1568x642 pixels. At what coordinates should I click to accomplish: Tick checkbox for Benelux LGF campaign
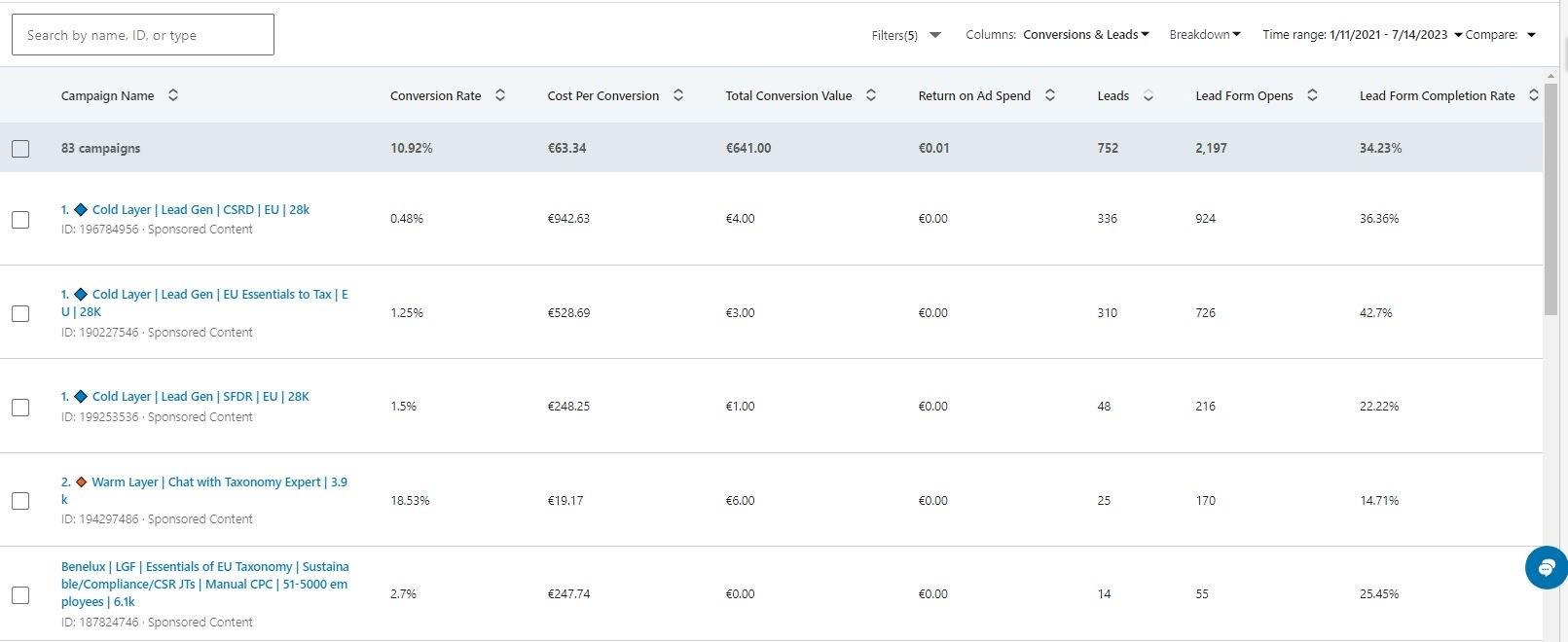(x=20, y=595)
